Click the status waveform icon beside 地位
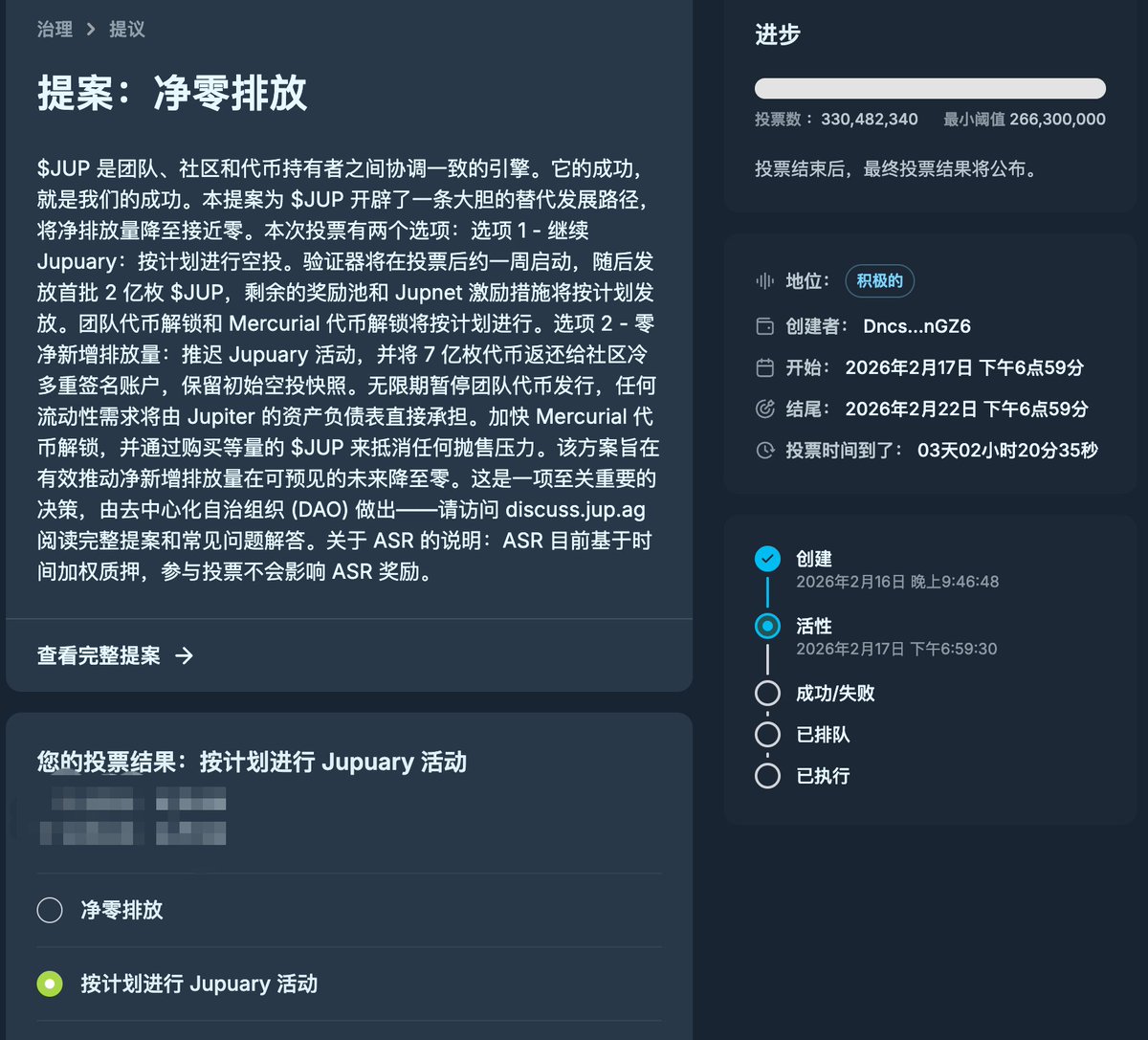Viewport: 1148px width, 1040px height. pyautogui.click(x=765, y=281)
